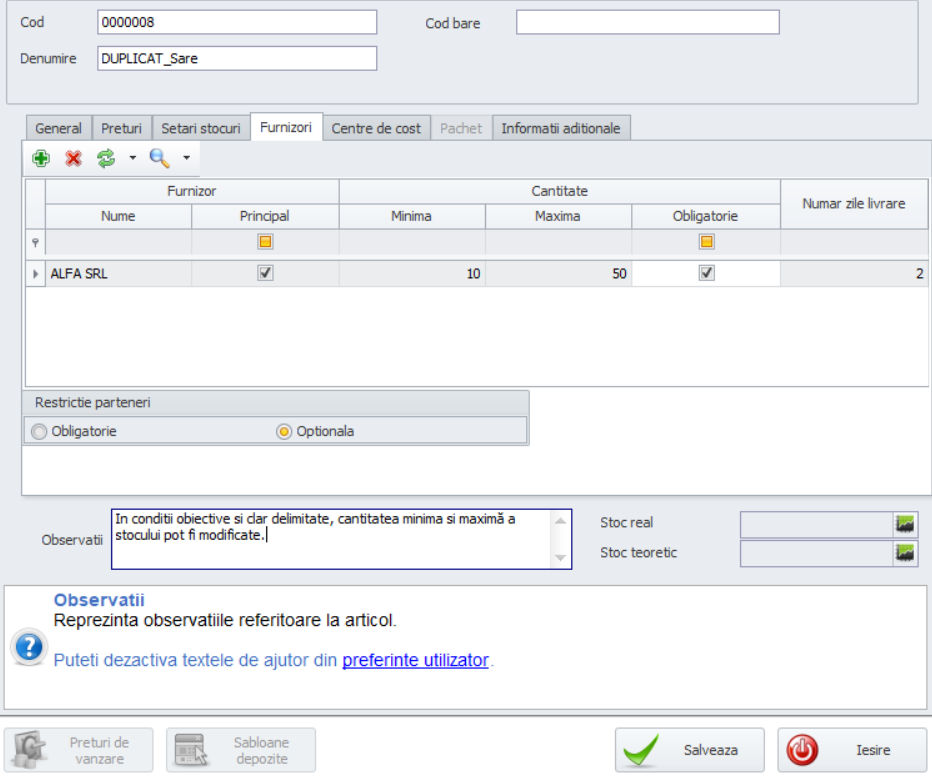Click the Cod bare input field
Viewport: 932px width, 777px height.
(647, 23)
